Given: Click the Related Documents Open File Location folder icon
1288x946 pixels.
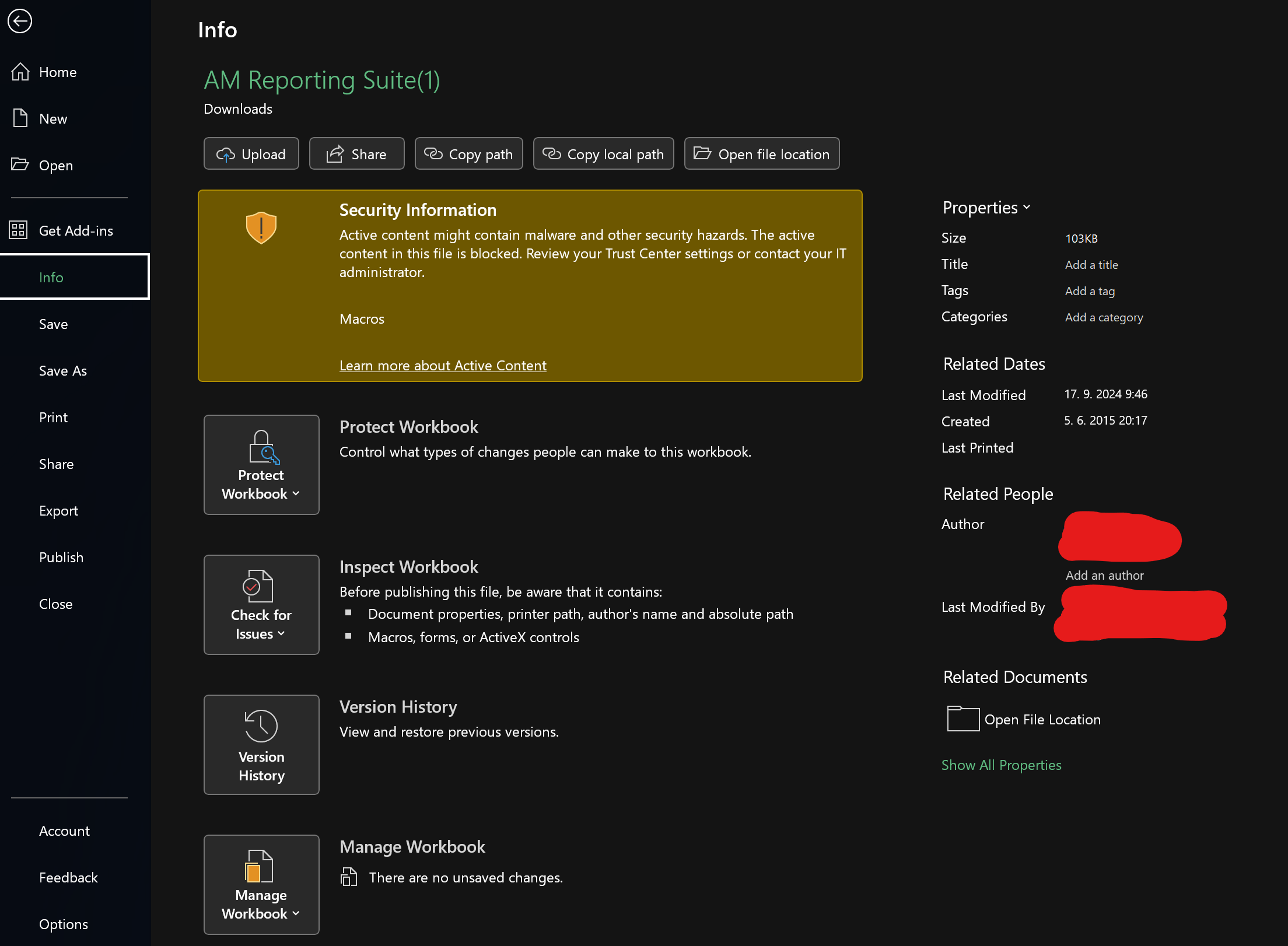Looking at the screenshot, I should (963, 719).
